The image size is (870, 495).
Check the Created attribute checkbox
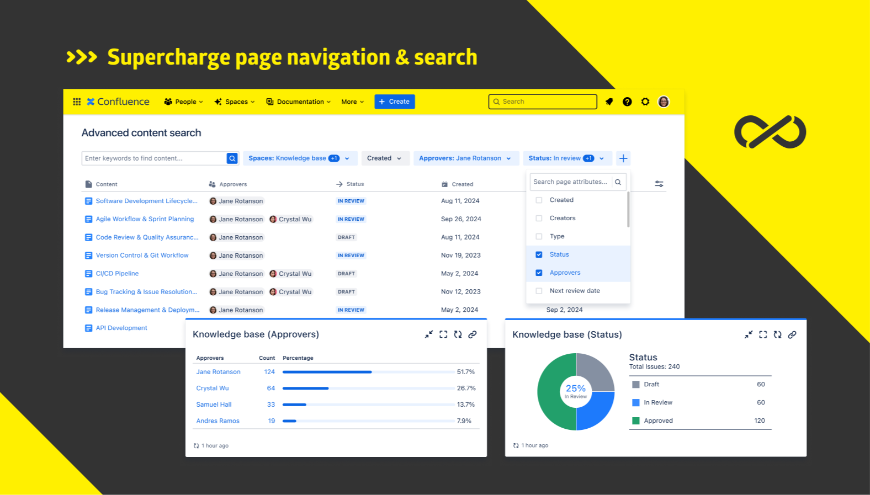539,200
